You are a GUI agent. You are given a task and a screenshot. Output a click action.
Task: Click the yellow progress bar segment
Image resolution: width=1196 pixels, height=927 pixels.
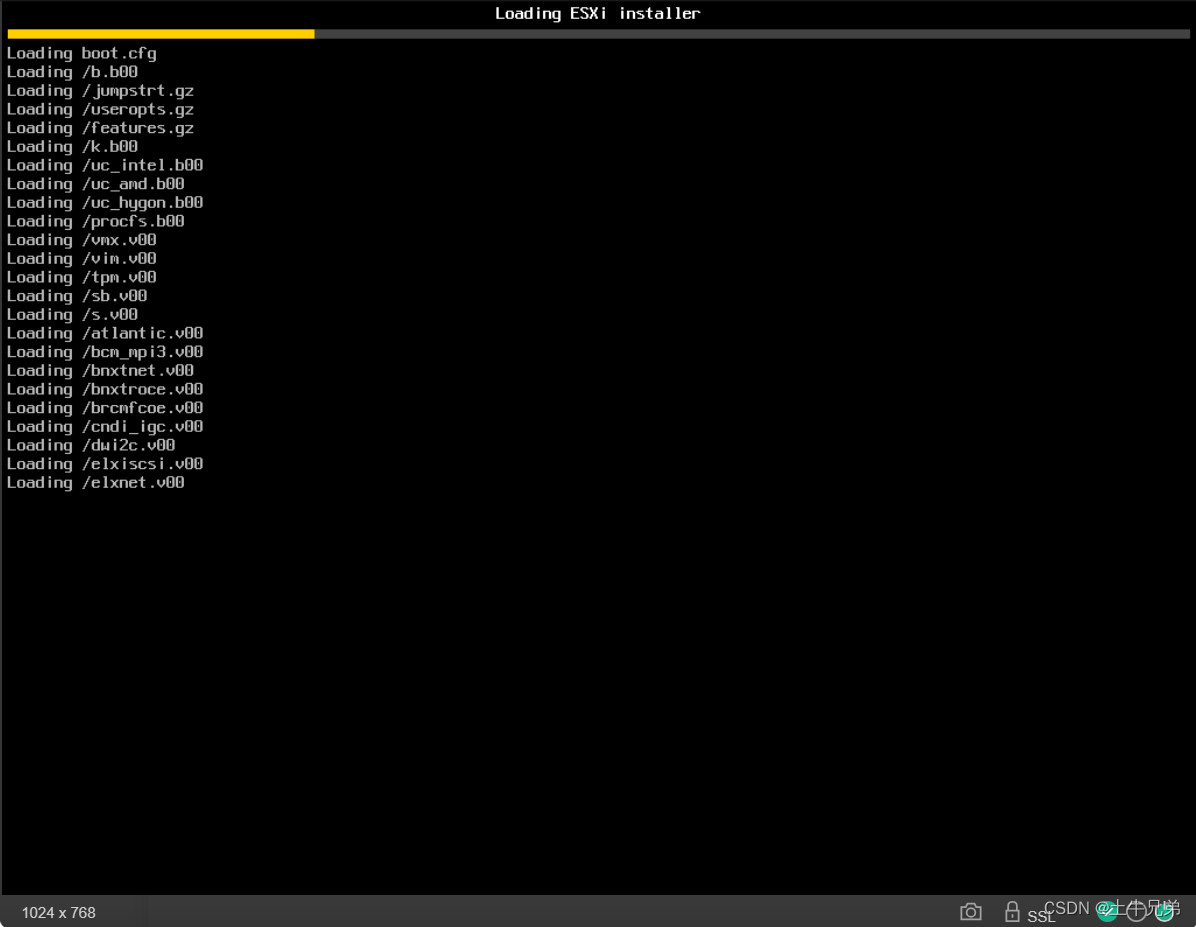[x=160, y=33]
